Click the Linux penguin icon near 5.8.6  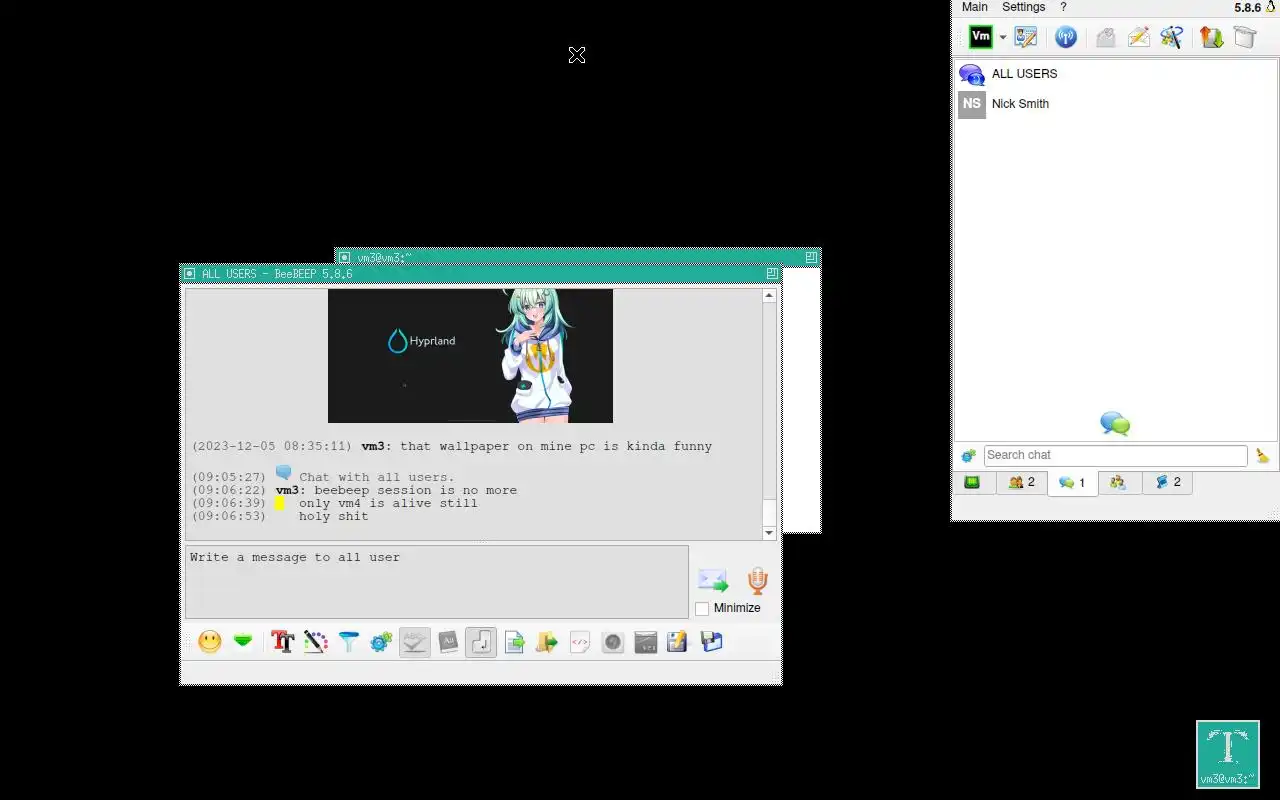click(x=1271, y=7)
